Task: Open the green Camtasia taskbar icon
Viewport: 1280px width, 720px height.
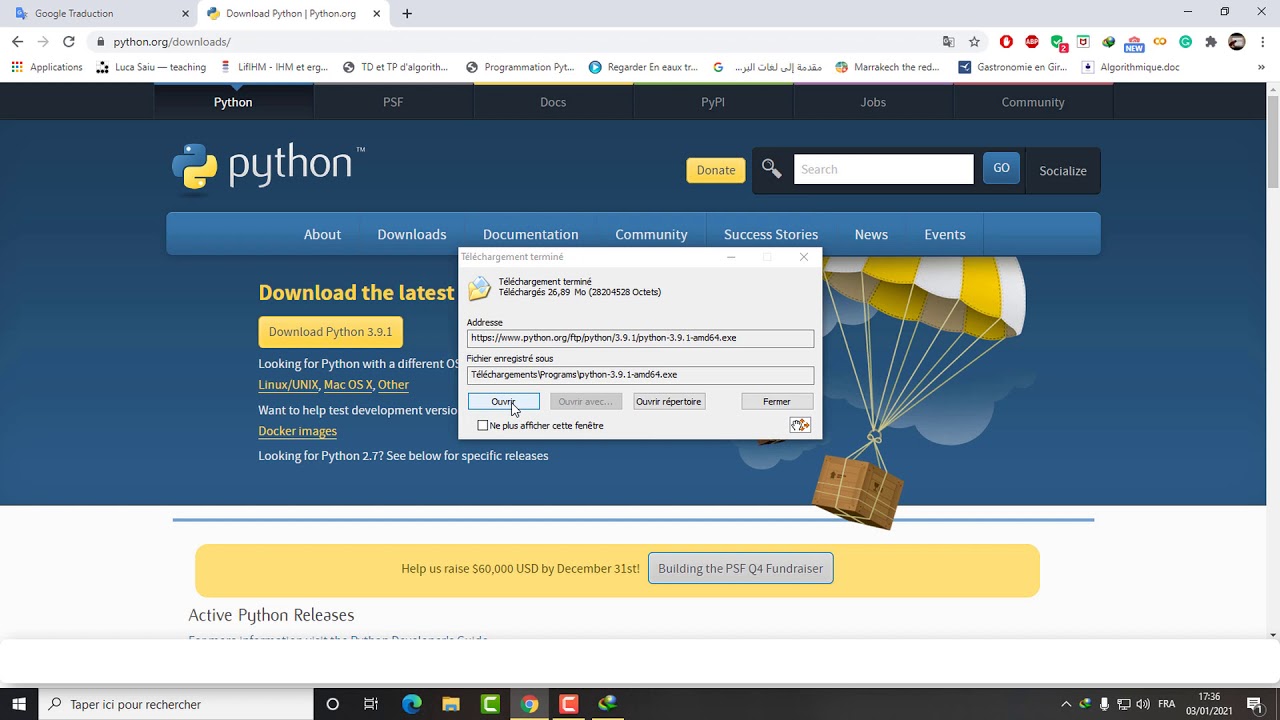Action: tap(490, 704)
